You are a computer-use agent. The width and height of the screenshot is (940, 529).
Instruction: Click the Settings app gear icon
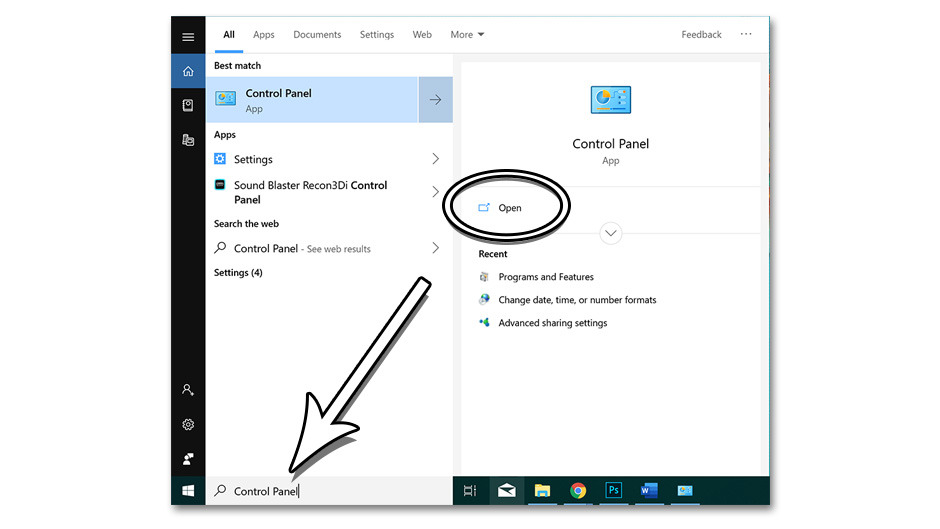[220, 159]
